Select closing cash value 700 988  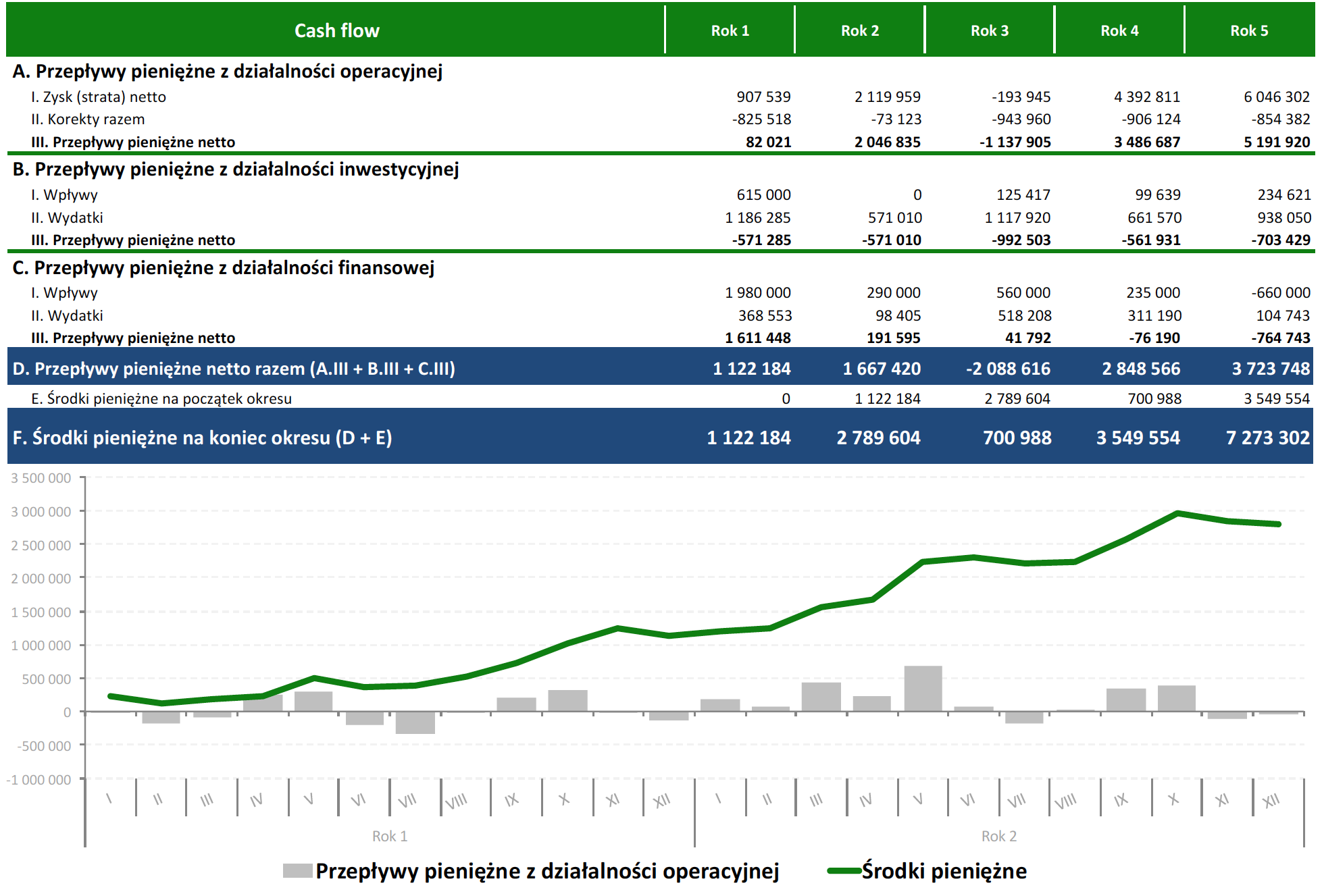1017,438
